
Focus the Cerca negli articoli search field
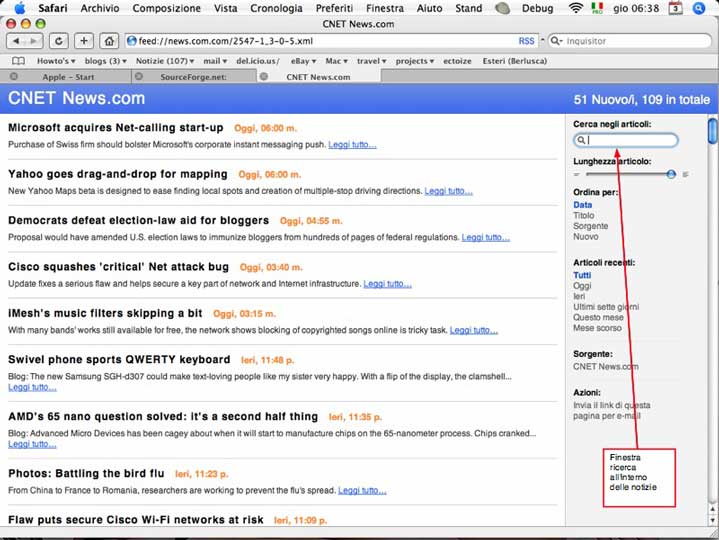point(626,140)
